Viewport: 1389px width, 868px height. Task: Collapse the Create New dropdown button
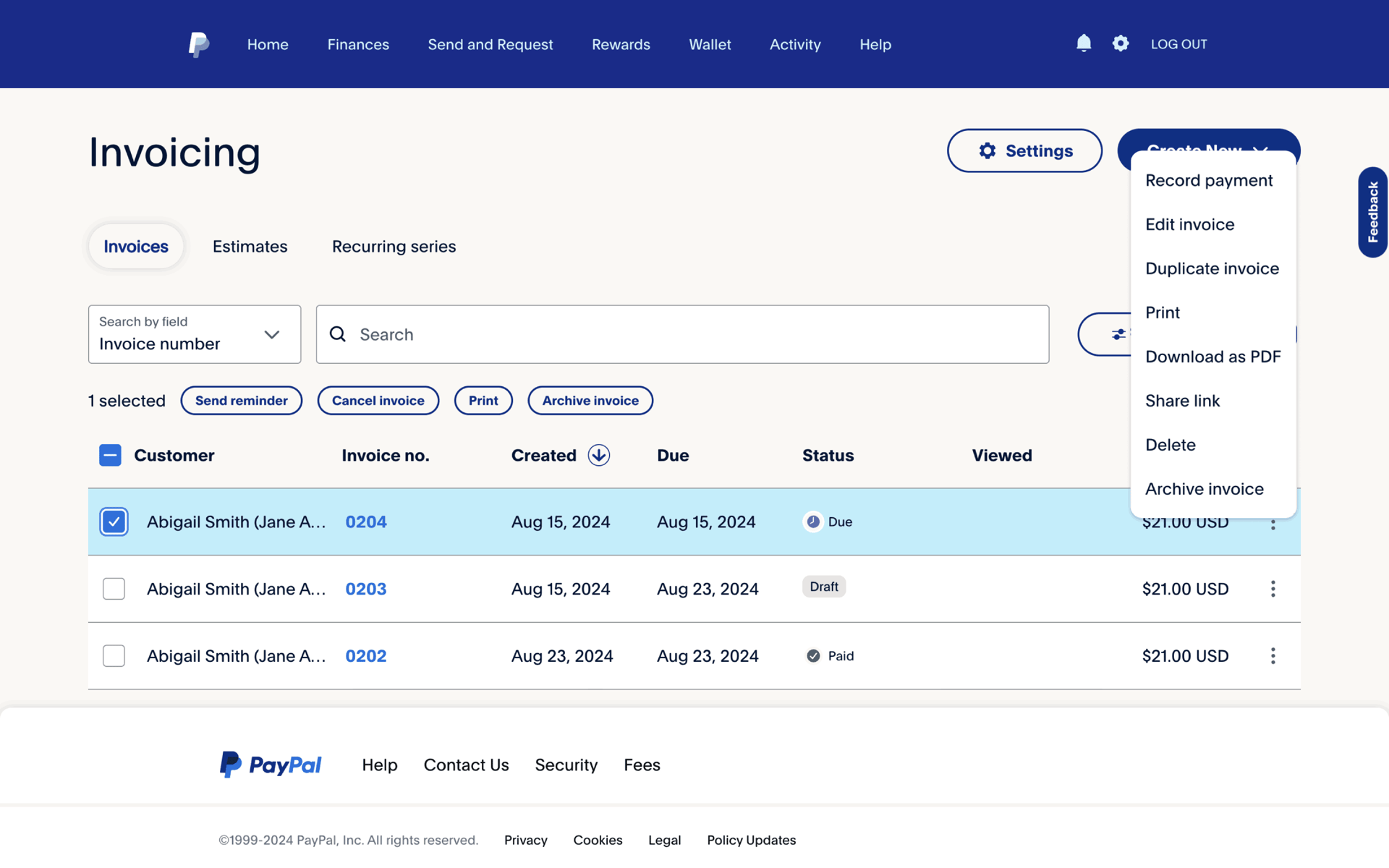point(1208,140)
